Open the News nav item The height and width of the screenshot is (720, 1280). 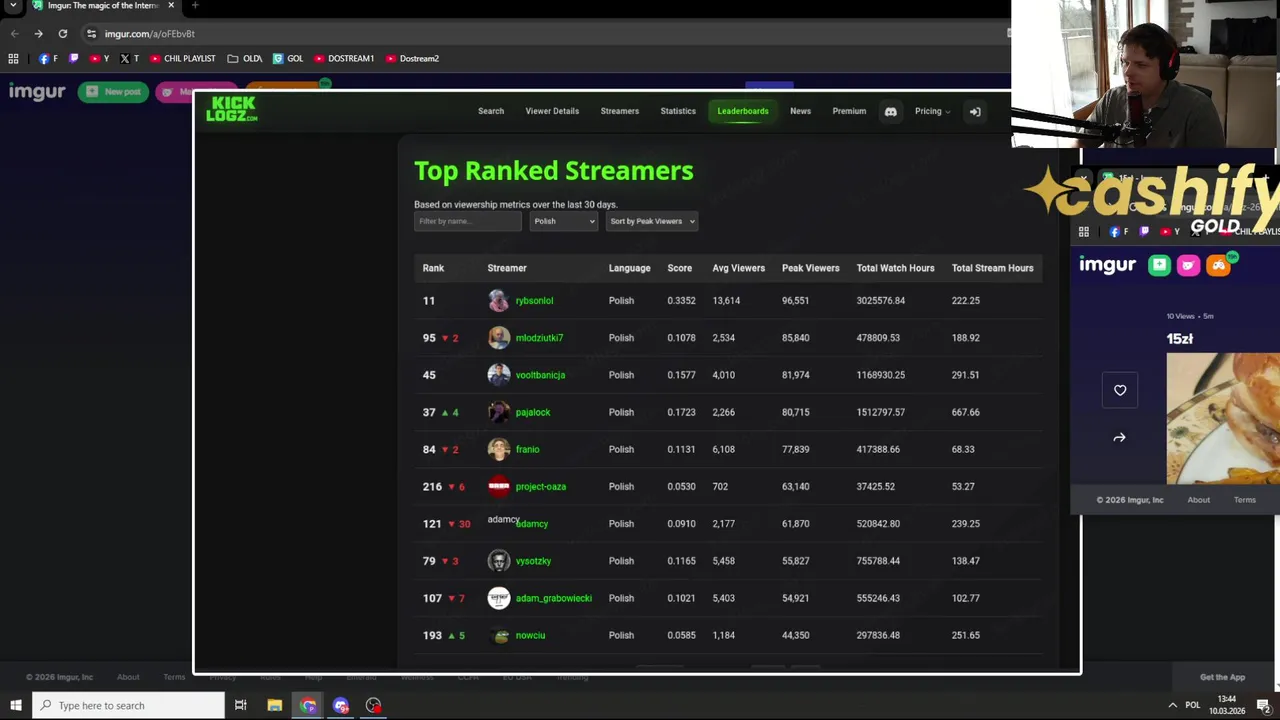pos(800,111)
